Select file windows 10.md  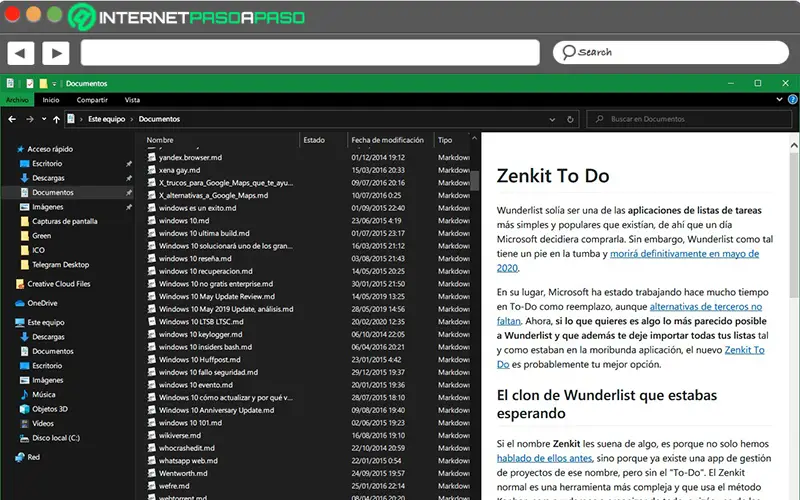coord(184,221)
